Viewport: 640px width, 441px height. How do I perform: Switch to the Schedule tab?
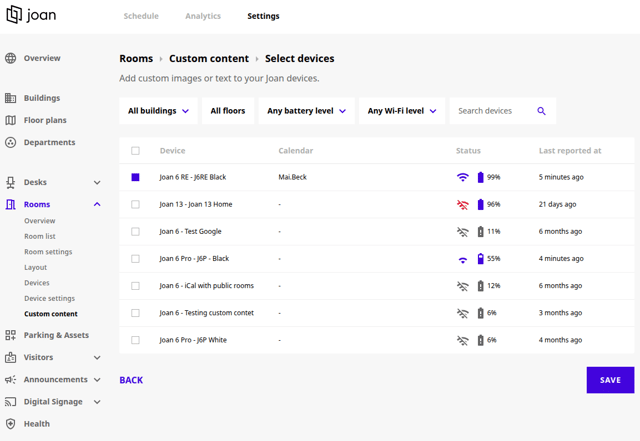click(x=141, y=16)
